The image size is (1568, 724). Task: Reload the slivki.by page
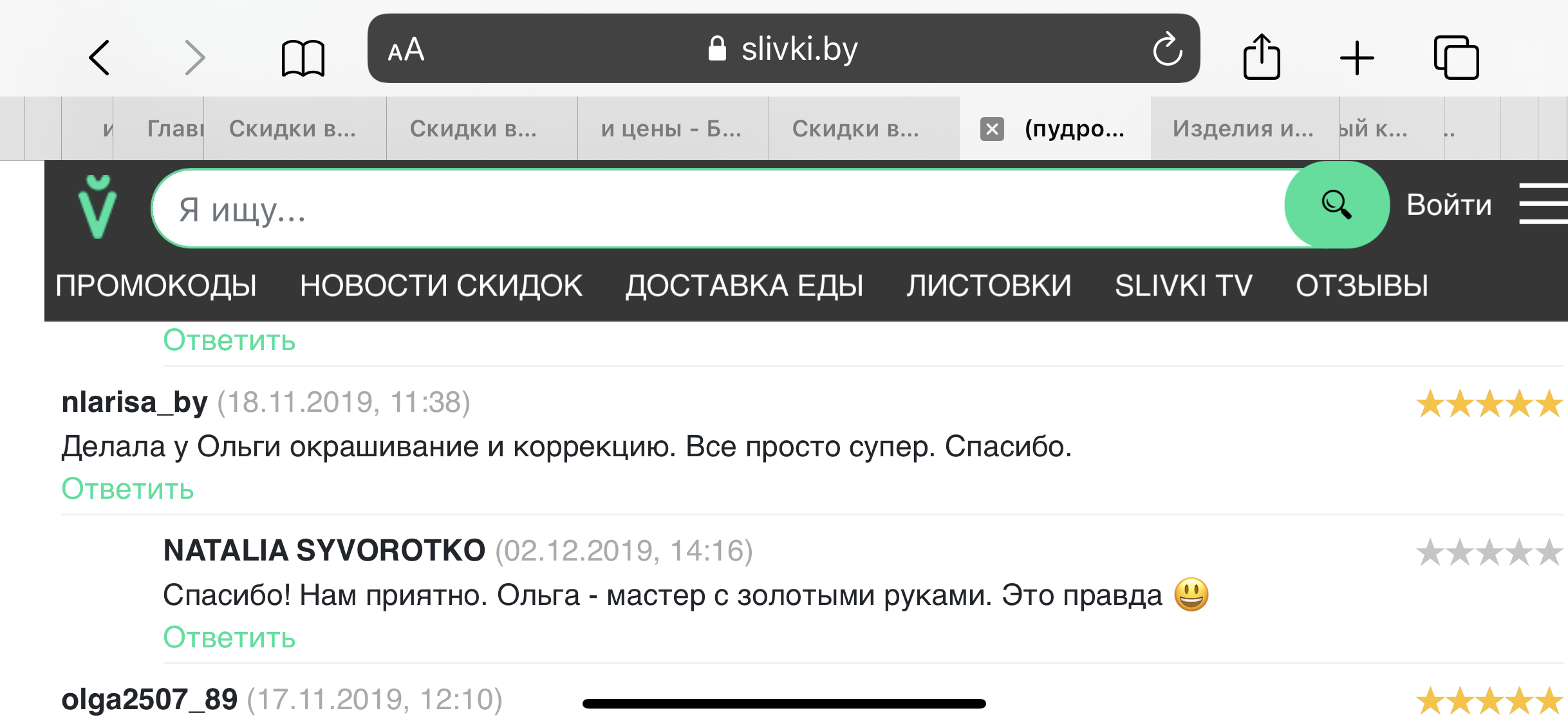click(x=1167, y=50)
